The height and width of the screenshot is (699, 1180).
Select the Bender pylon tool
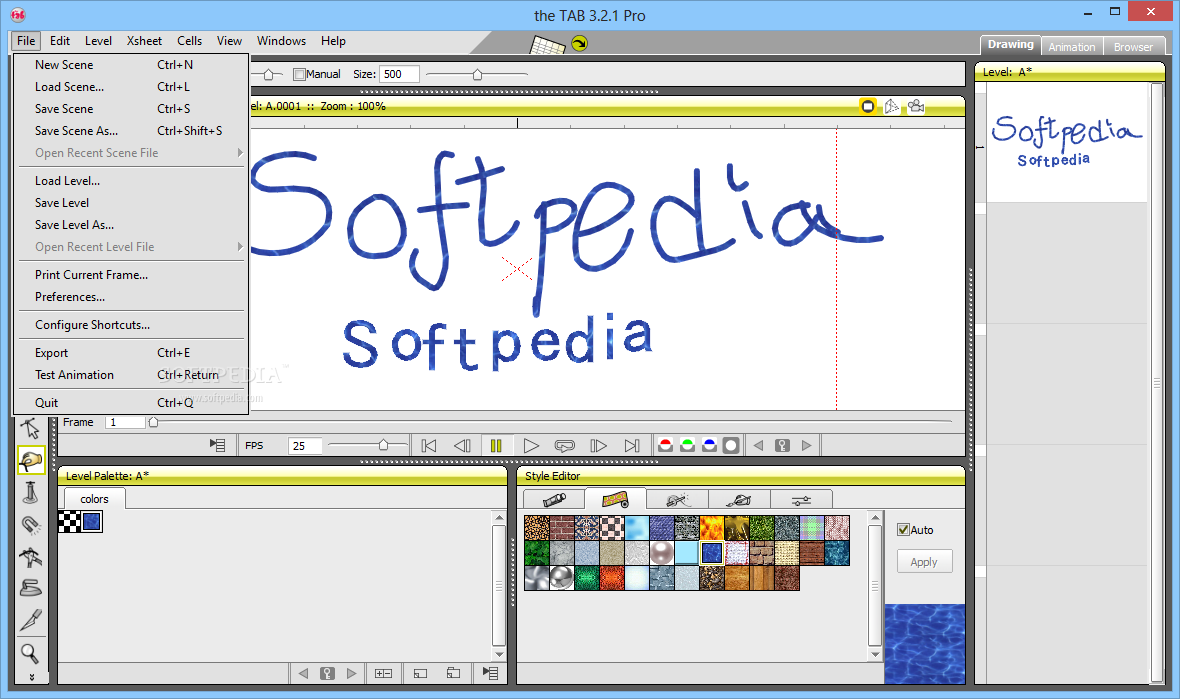(x=30, y=557)
